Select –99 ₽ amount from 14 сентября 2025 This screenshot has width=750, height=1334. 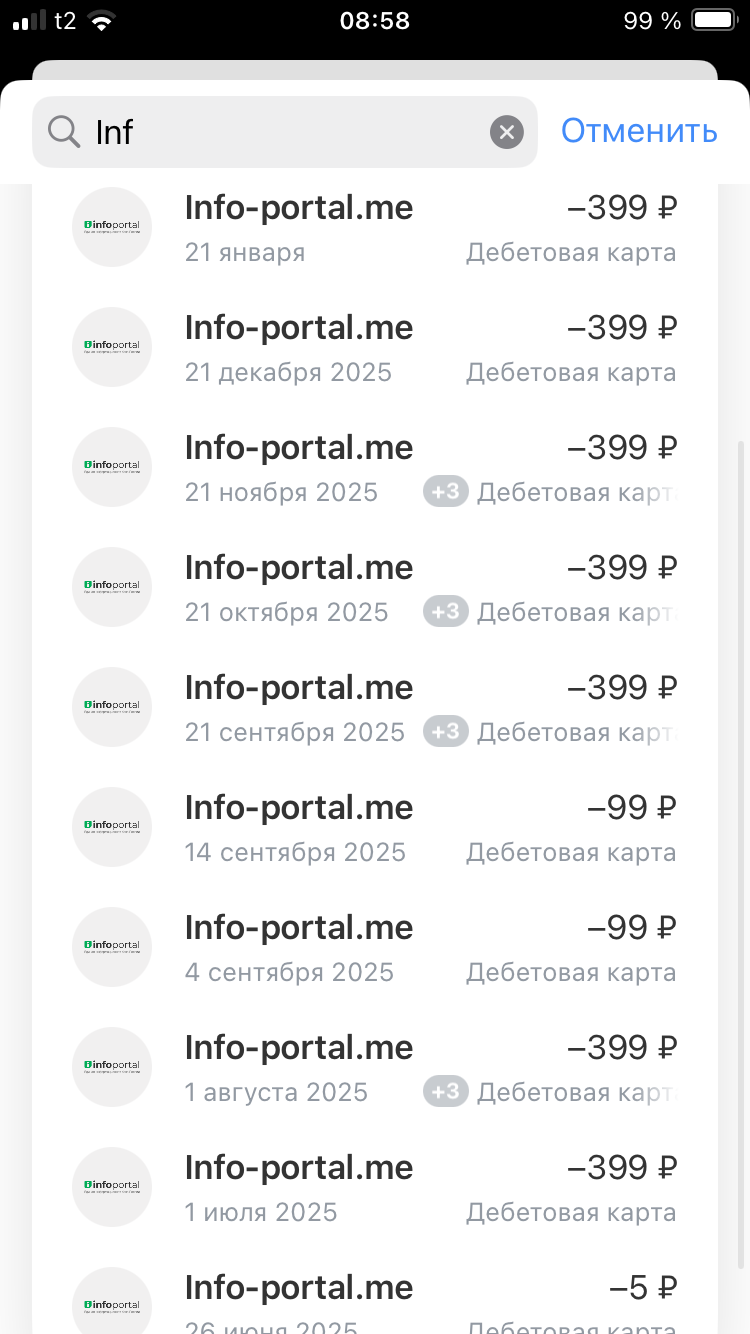[631, 808]
